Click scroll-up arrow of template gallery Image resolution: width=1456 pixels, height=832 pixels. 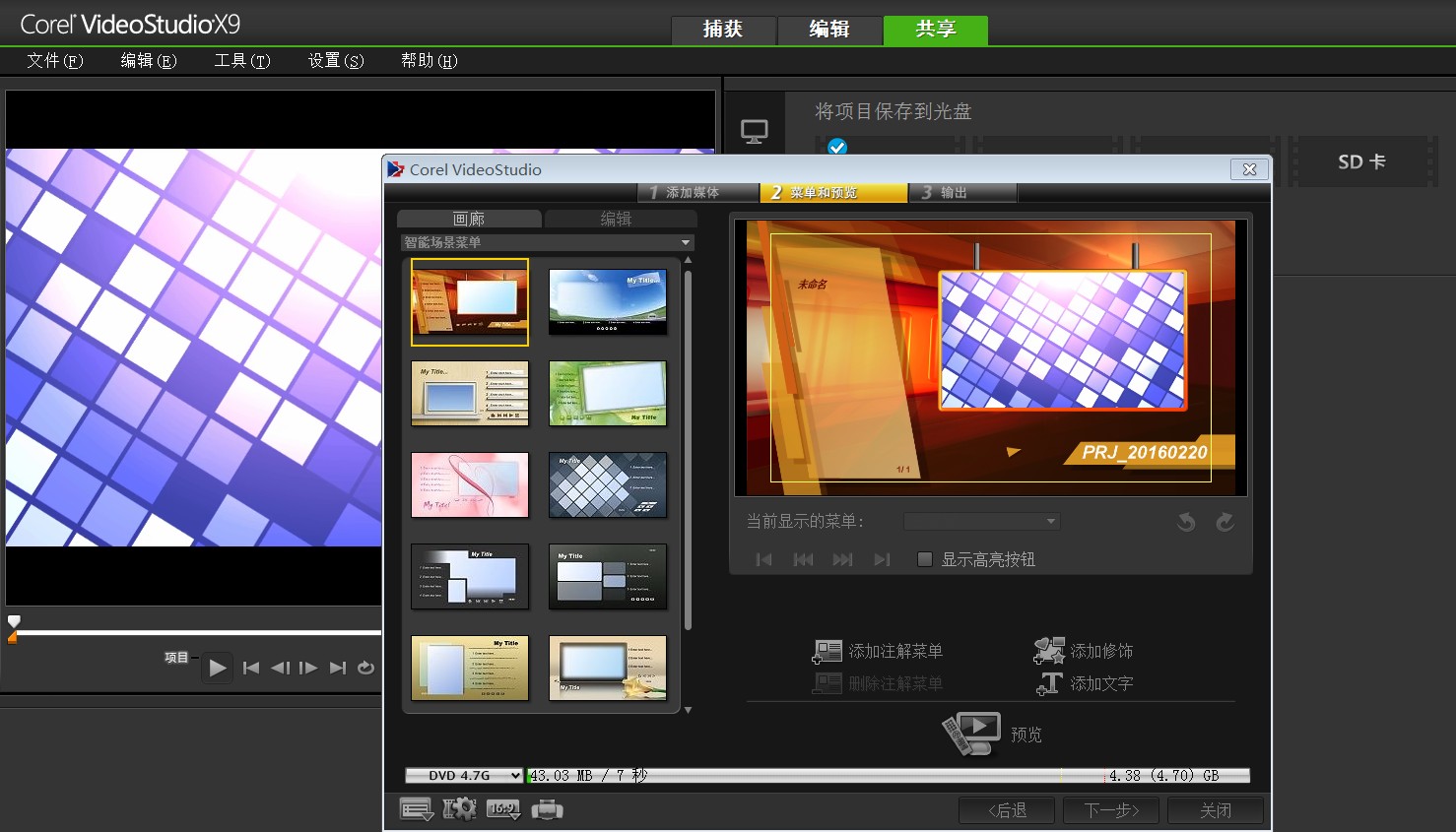[x=688, y=260]
